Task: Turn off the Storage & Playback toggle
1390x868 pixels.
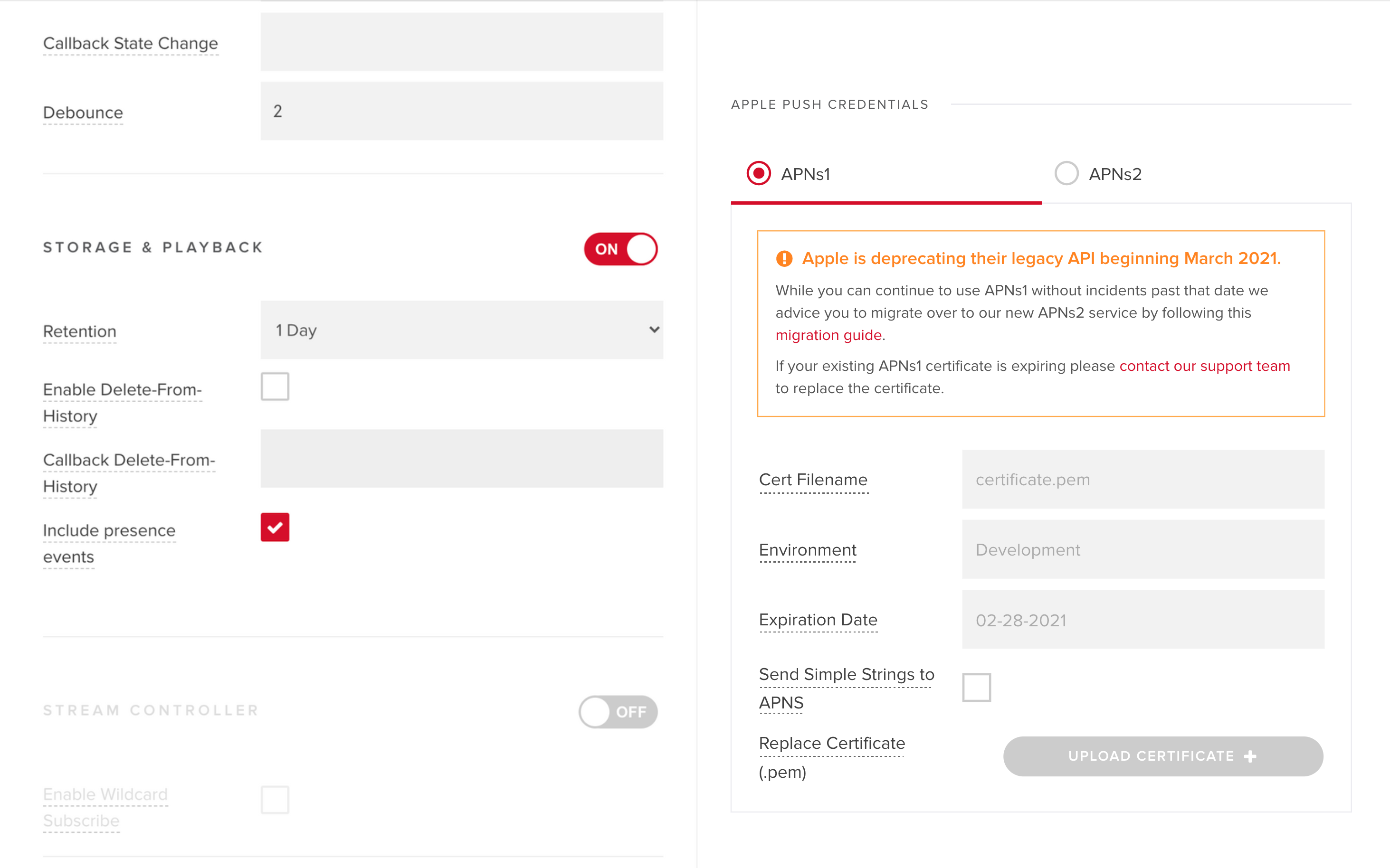Action: coord(620,249)
